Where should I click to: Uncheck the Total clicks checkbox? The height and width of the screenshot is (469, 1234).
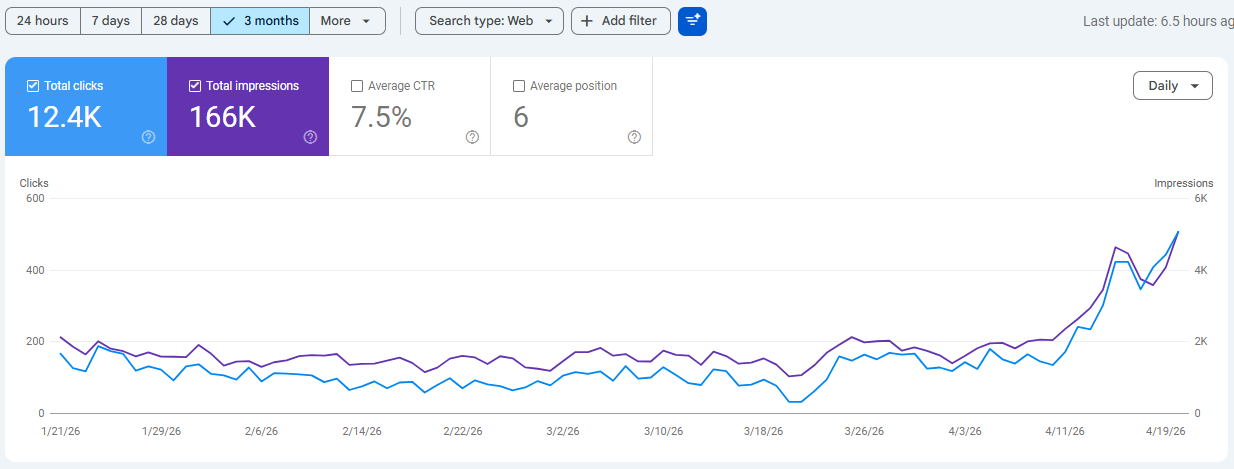[33, 86]
